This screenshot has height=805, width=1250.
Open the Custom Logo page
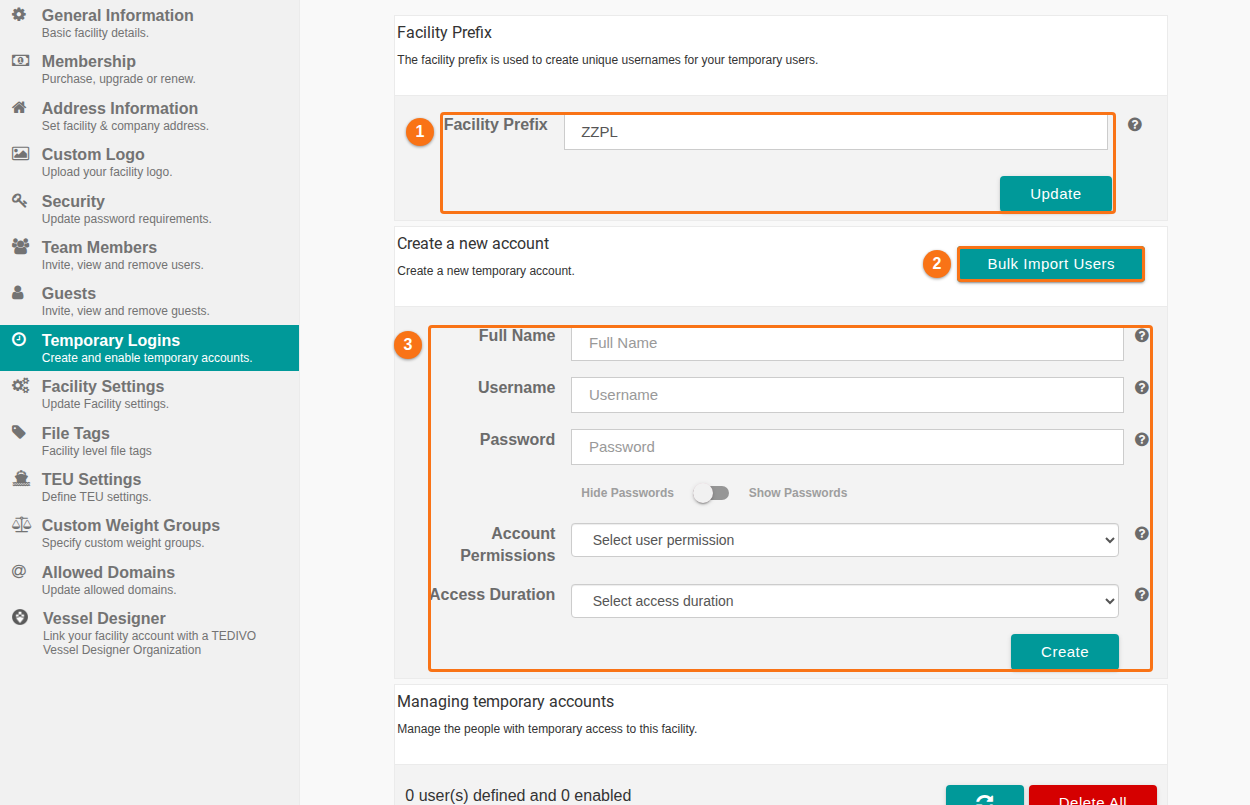tap(149, 162)
